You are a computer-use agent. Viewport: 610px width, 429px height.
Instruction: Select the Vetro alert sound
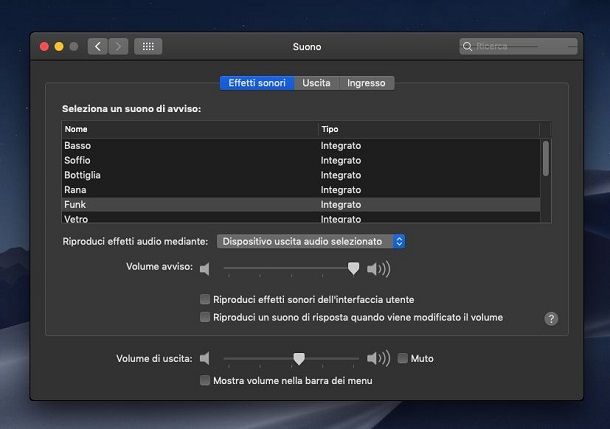[301, 218]
